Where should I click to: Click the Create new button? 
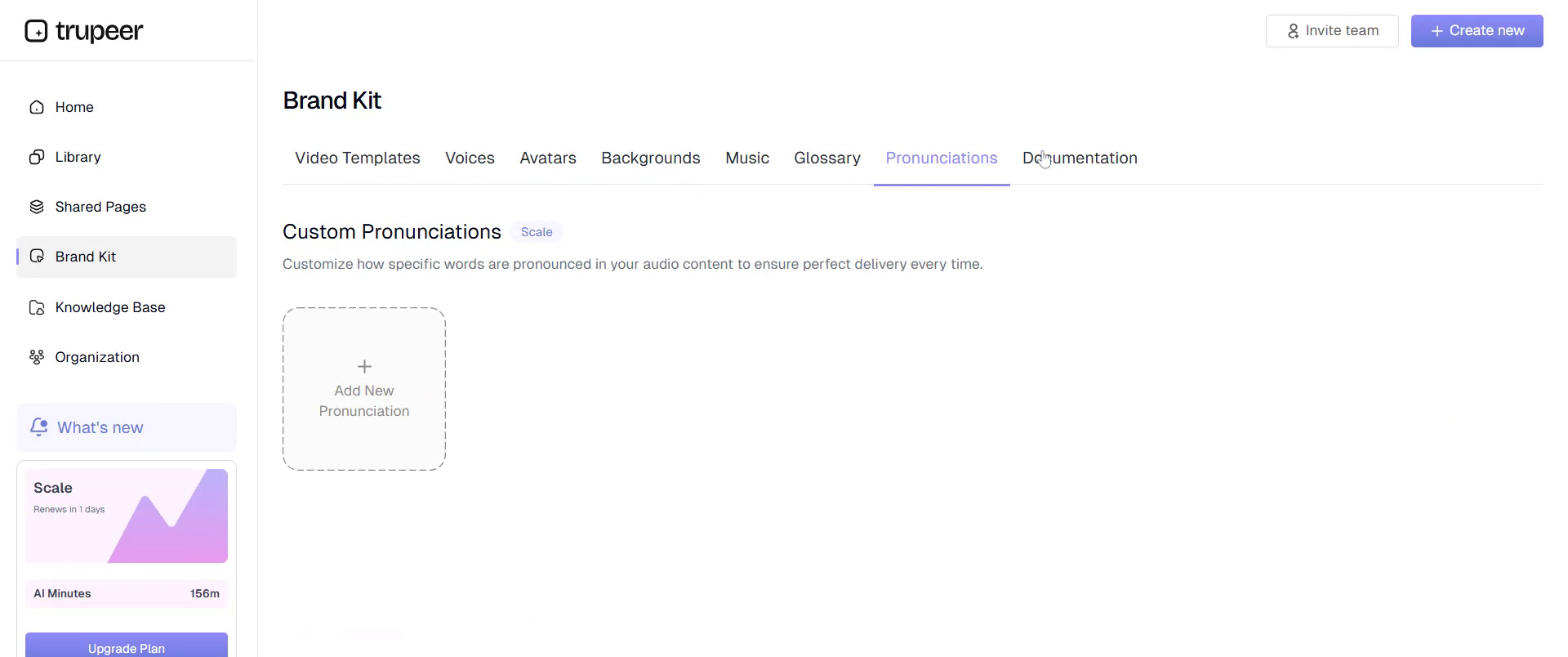(x=1477, y=31)
